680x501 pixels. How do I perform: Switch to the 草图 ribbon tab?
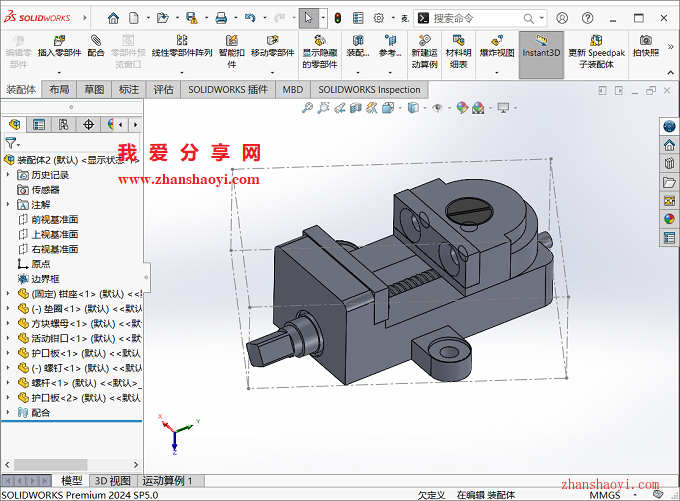click(x=94, y=89)
